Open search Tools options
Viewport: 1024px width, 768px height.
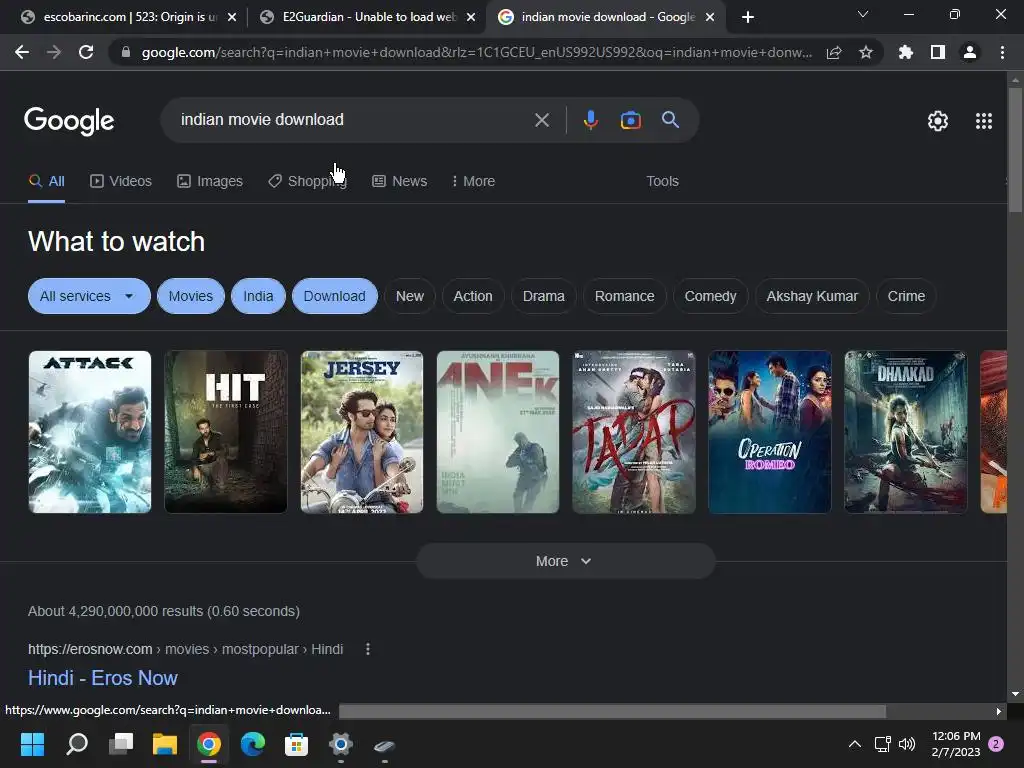662,181
